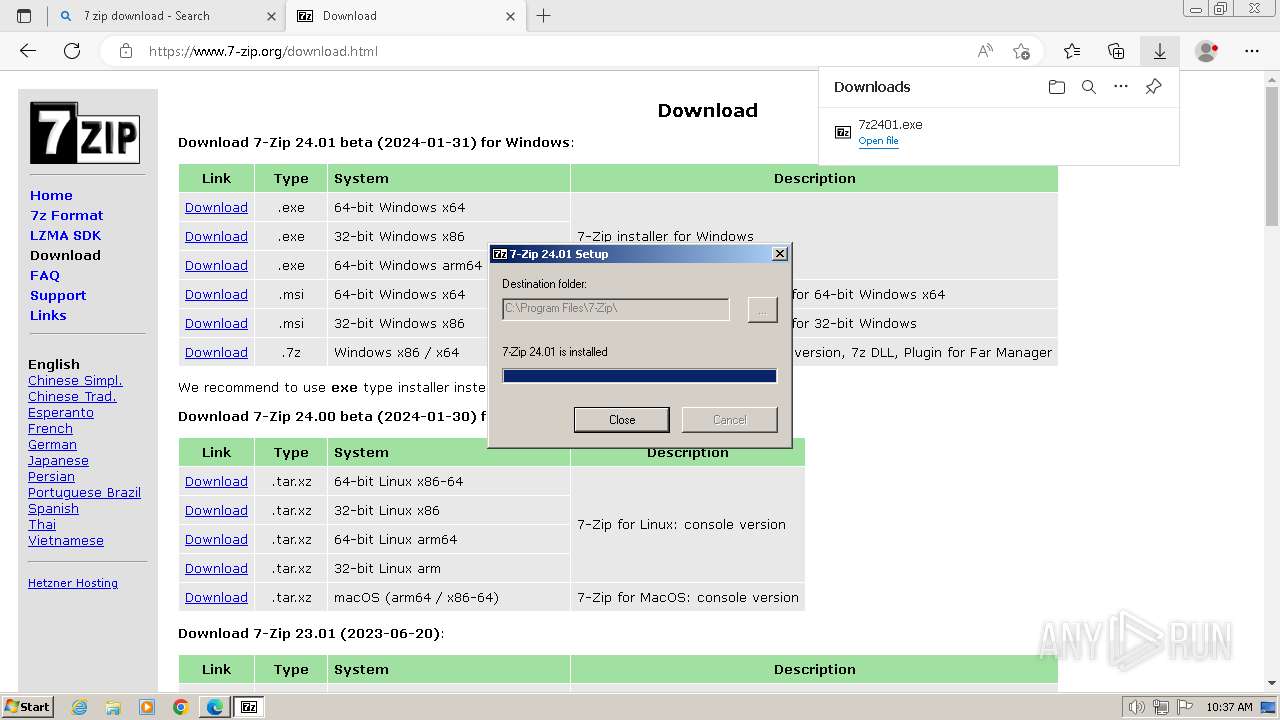Download 32-bit Linux arm tar.xz

[216, 568]
